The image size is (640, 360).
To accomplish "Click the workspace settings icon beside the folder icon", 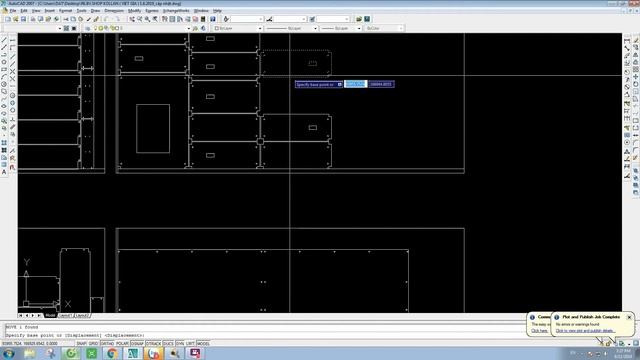I will pos(367,19).
